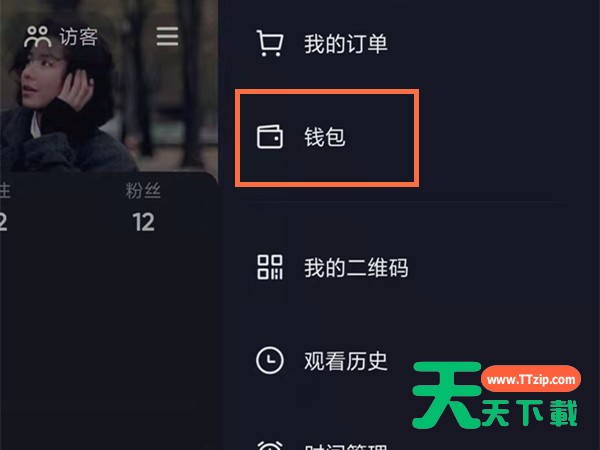The width and height of the screenshot is (600, 450).
Task: Tap the partially visible following count 2
Action: (x=3, y=222)
